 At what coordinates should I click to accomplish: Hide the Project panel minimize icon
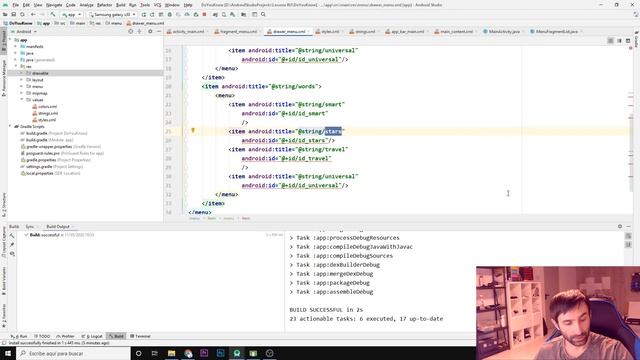coord(159,31)
